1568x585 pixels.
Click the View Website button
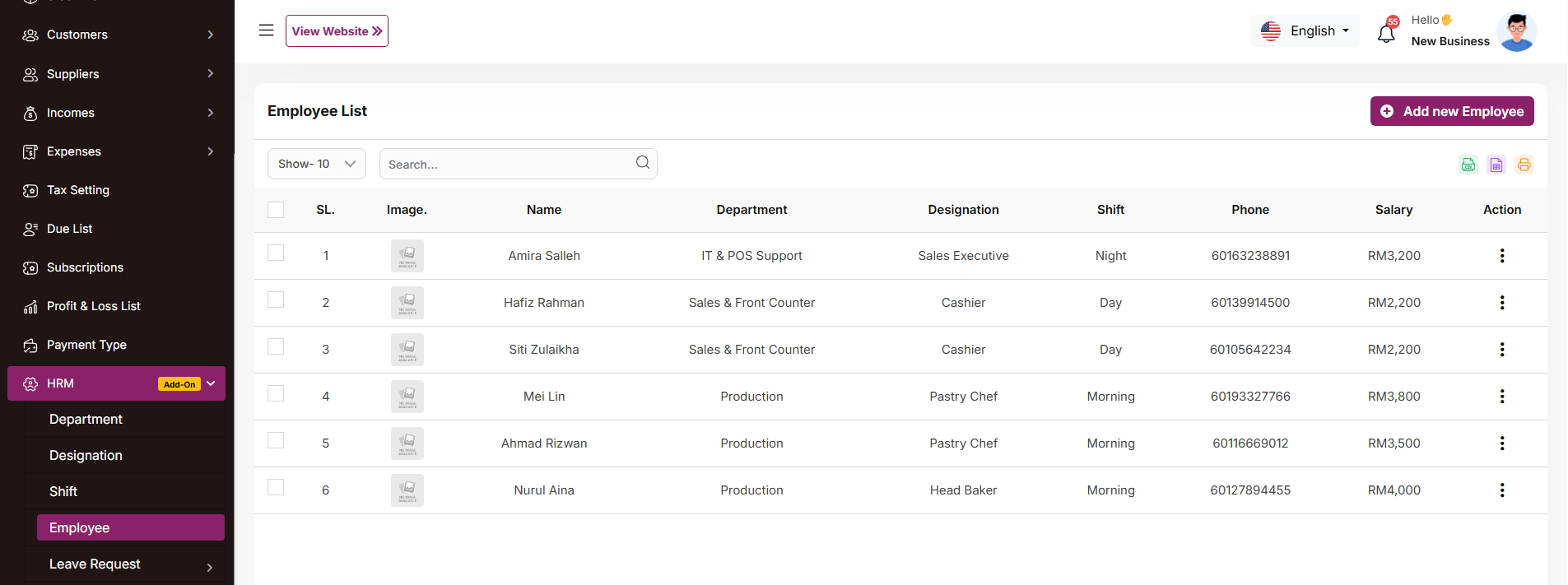tap(337, 31)
